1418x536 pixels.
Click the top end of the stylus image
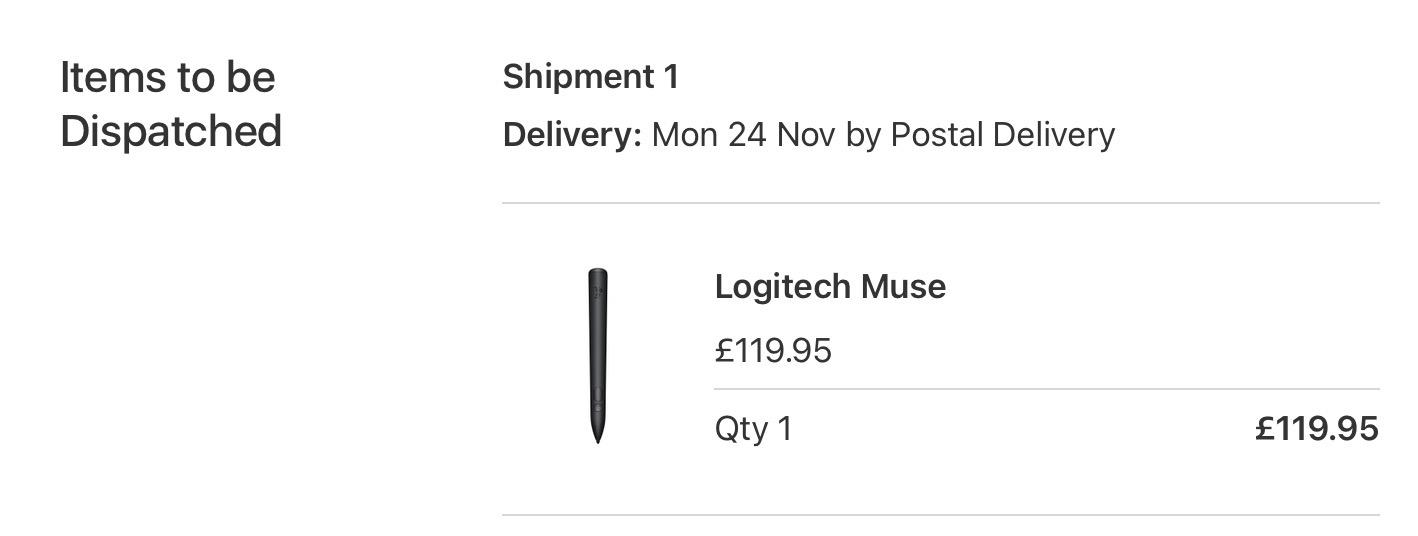(x=597, y=274)
